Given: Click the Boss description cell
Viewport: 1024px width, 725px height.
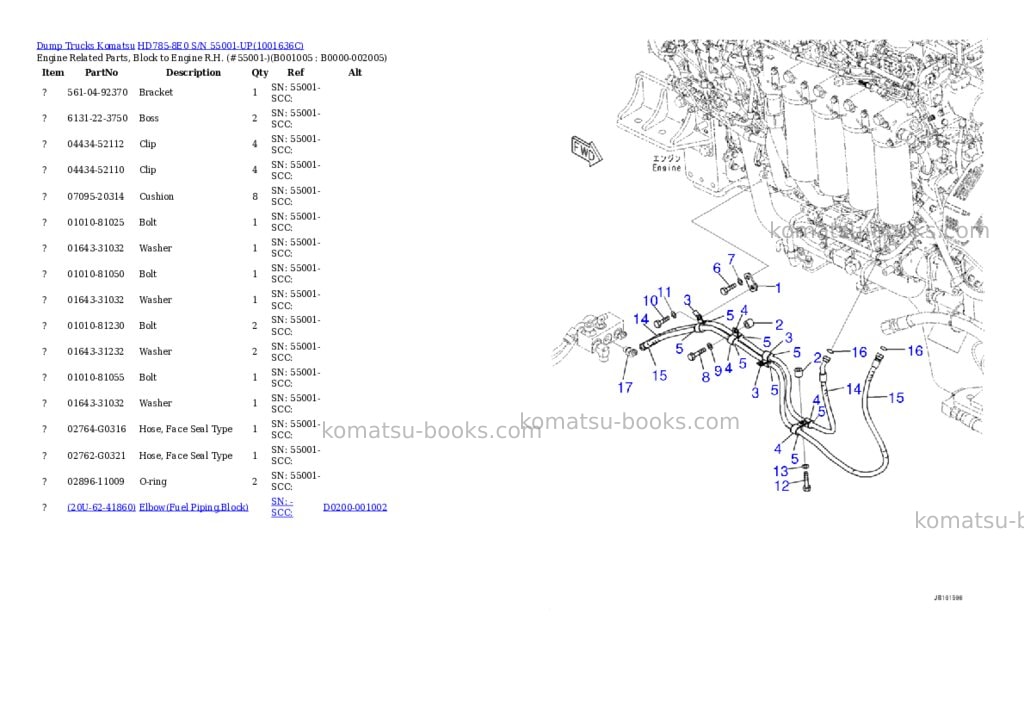Looking at the screenshot, I should tap(149, 118).
